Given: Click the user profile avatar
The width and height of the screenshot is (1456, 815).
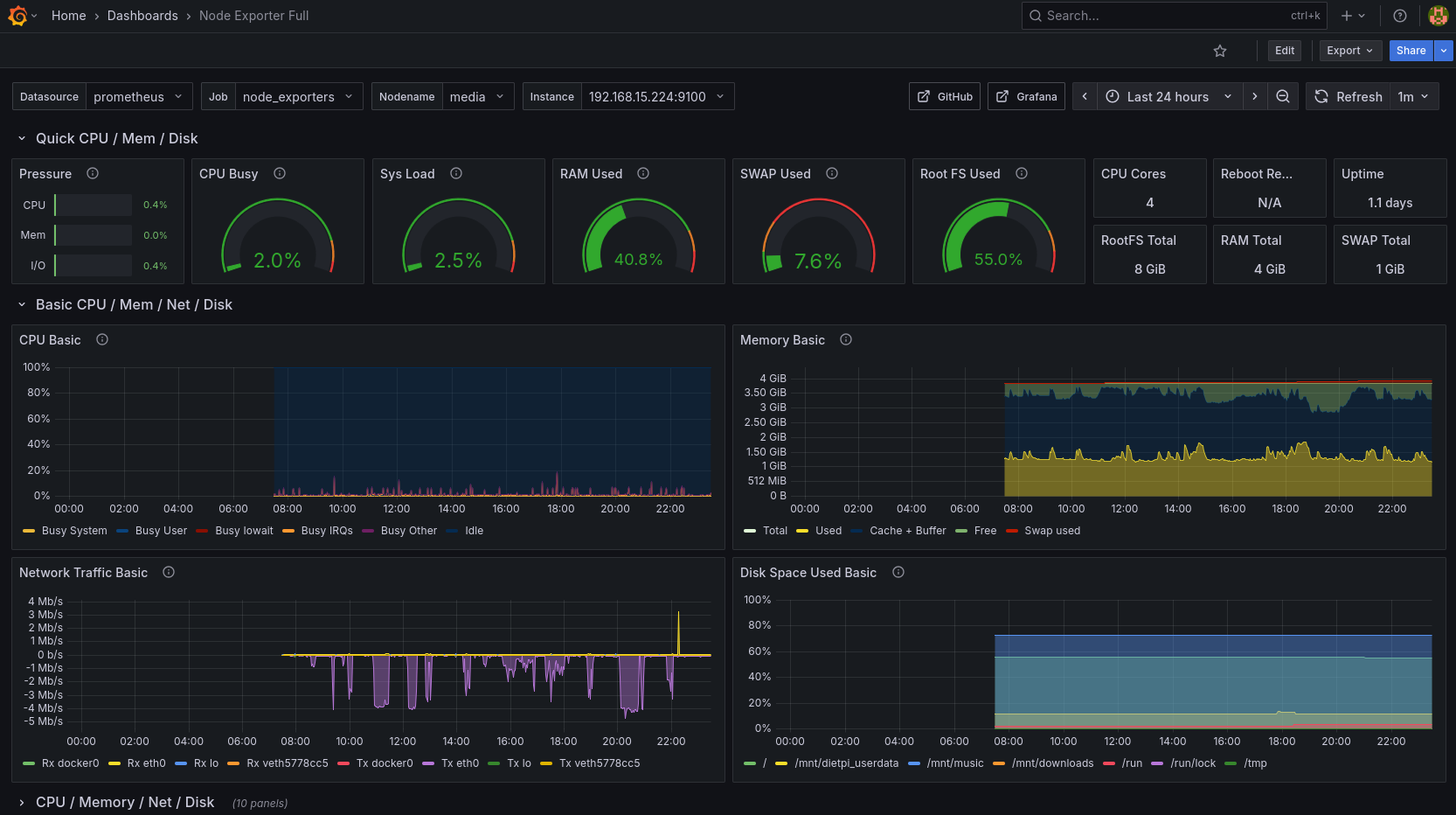Looking at the screenshot, I should click(1438, 16).
